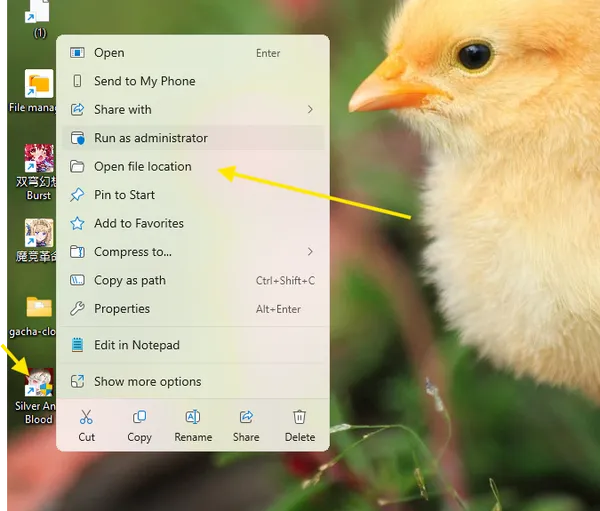Image resolution: width=600 pixels, height=511 pixels.
Task: Choose Open from the context menu
Action: [109, 53]
